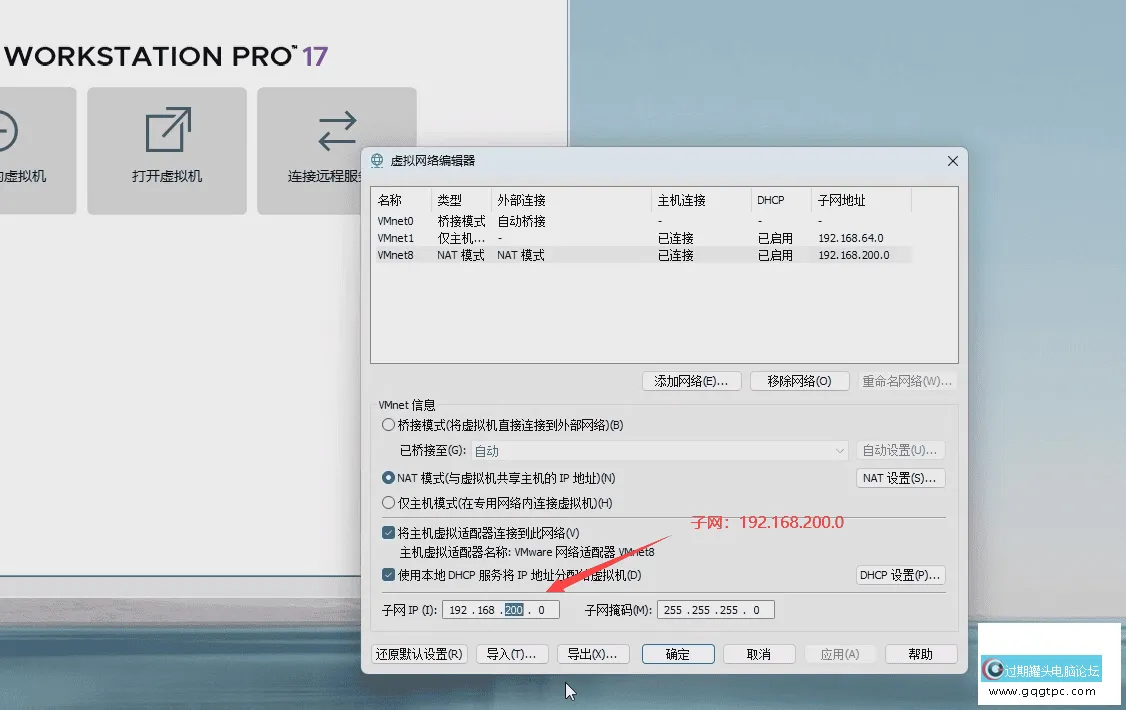Click the subnet IP input field
This screenshot has height=710, width=1126.
(500, 609)
